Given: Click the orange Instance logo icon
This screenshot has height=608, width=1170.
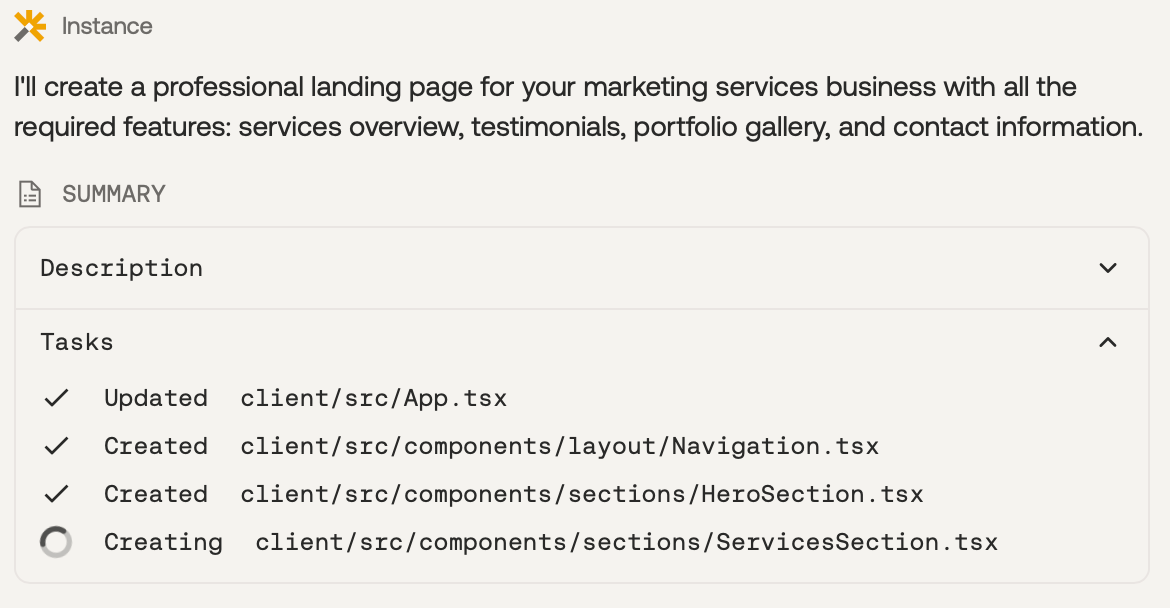Looking at the screenshot, I should 30,26.
